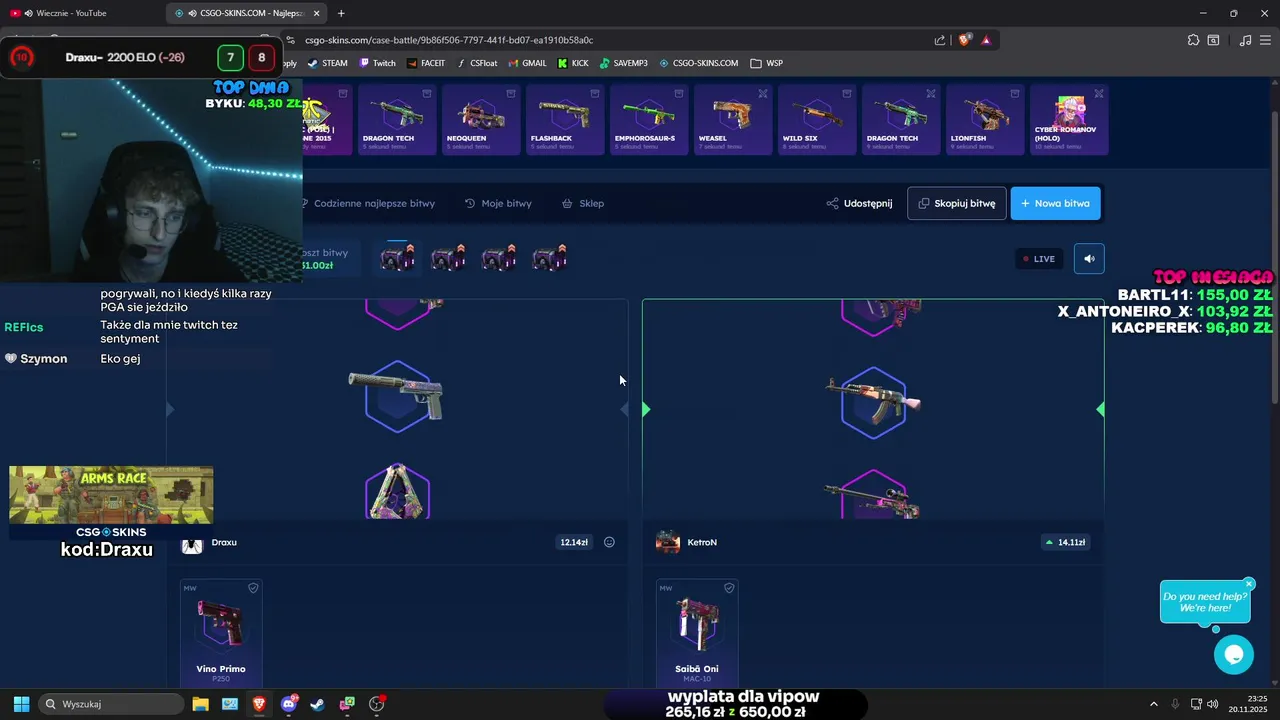The height and width of the screenshot is (720, 1280).
Task: Click crossed-swords icon on WEASEL drop card
Action: 763,93
